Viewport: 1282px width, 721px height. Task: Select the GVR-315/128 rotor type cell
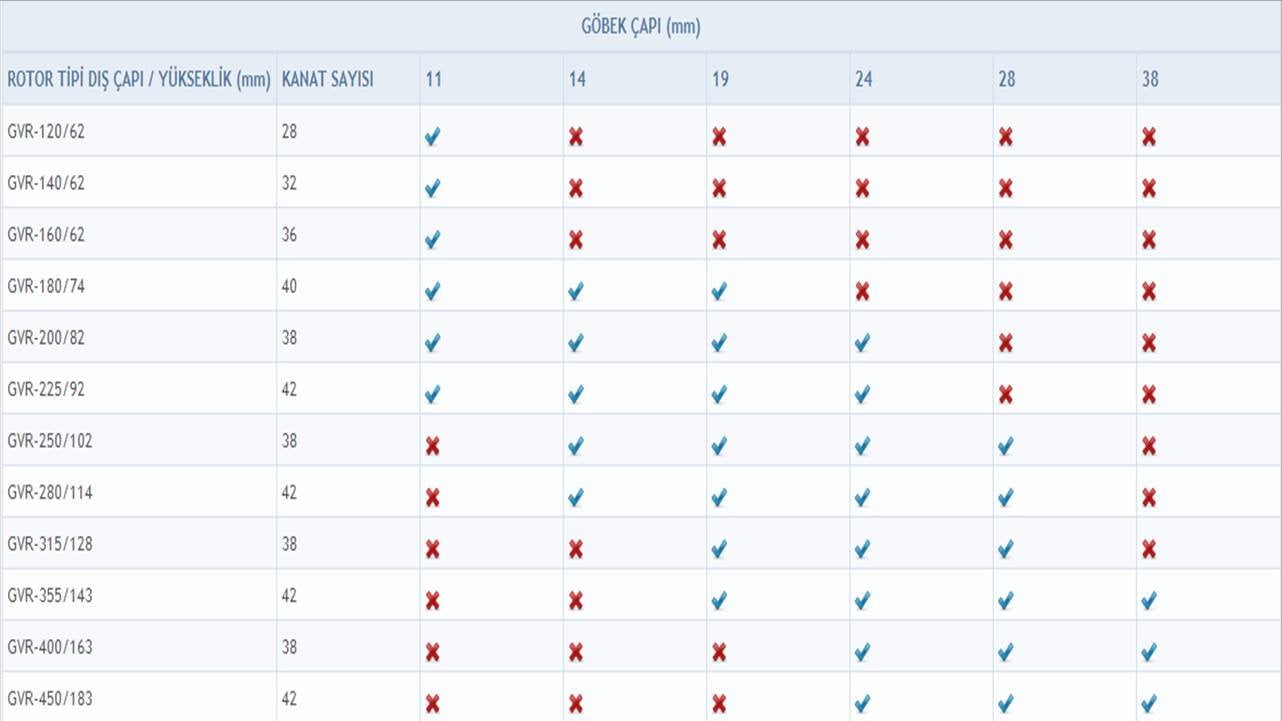click(139, 544)
